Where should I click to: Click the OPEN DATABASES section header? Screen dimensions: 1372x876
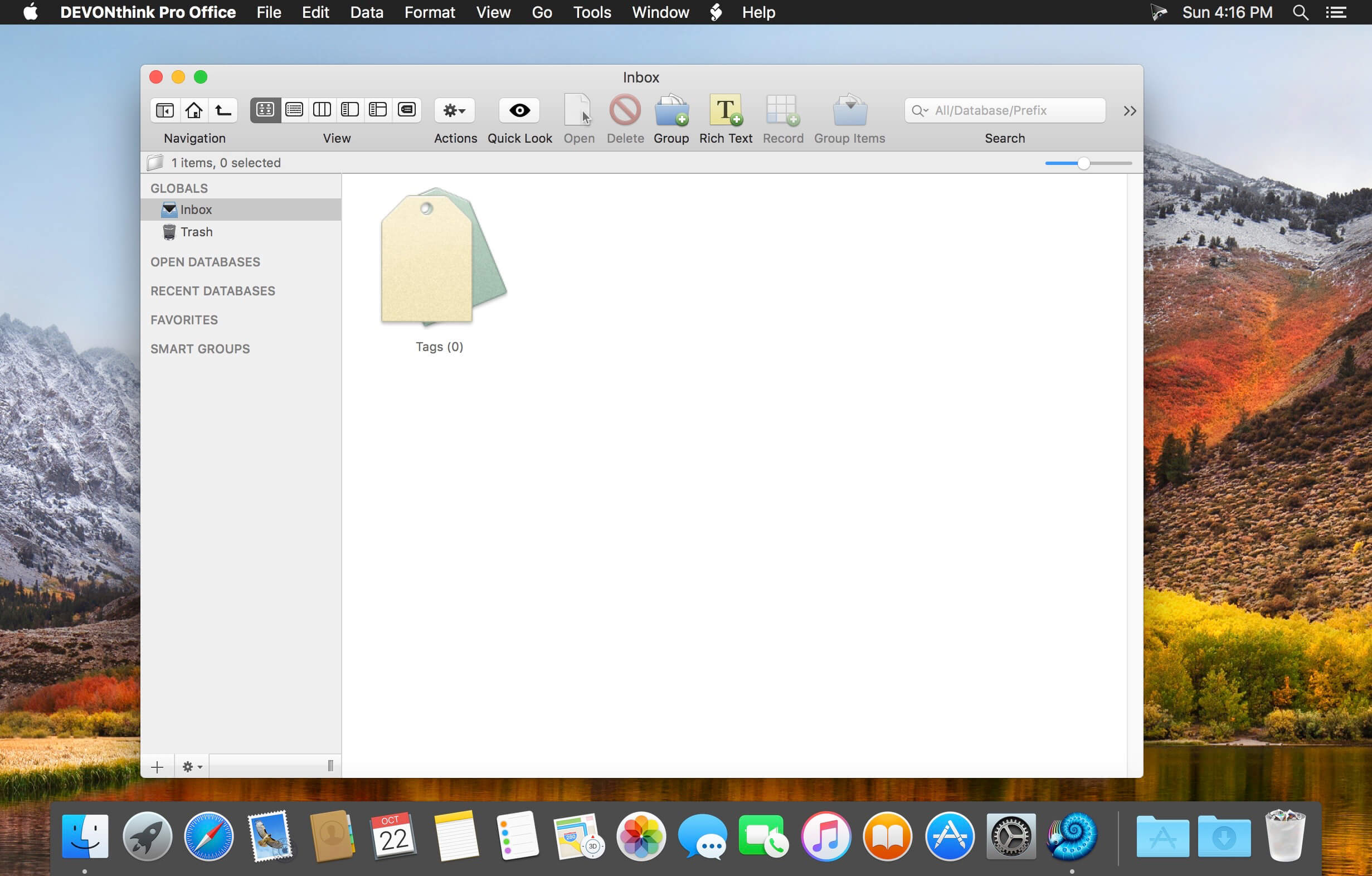coord(205,262)
